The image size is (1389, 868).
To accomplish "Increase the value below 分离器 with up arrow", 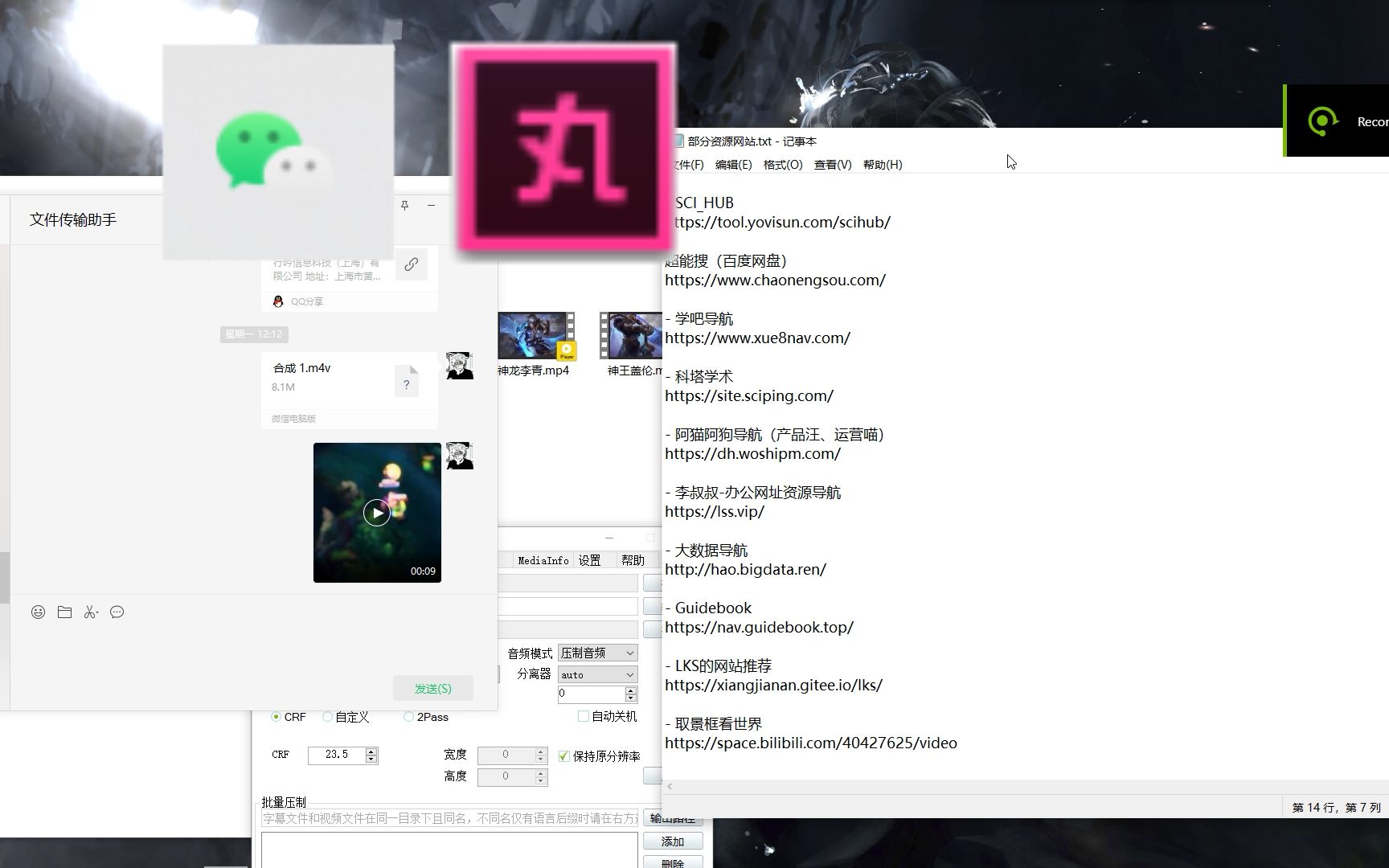I will point(631,690).
